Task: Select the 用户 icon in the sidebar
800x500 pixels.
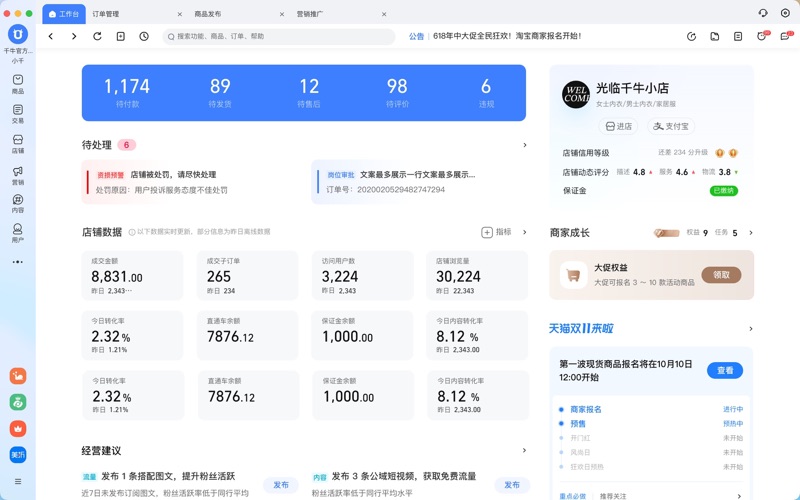Action: 18,233
